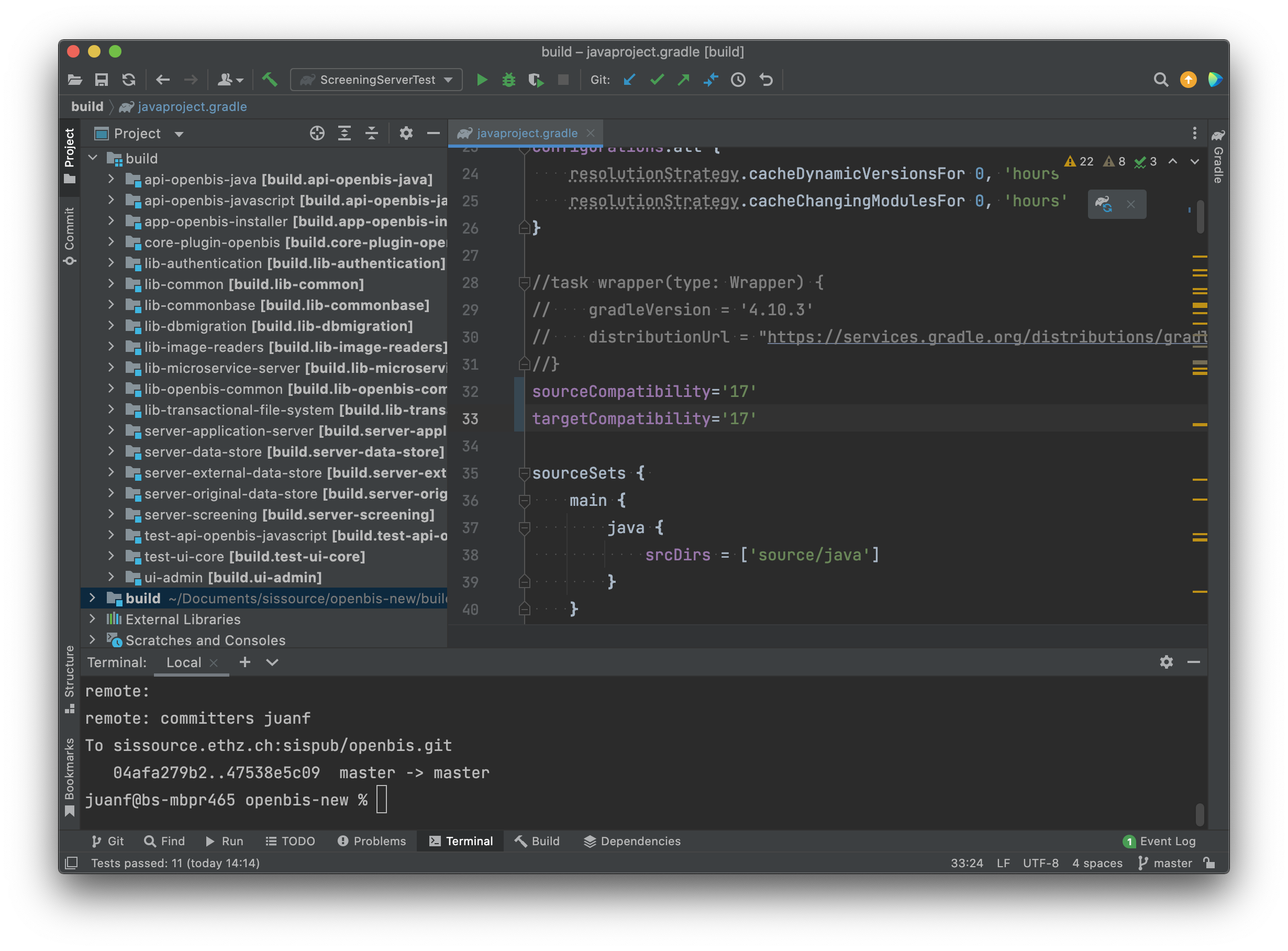Click the master branch widget in status bar

[x=1165, y=863]
